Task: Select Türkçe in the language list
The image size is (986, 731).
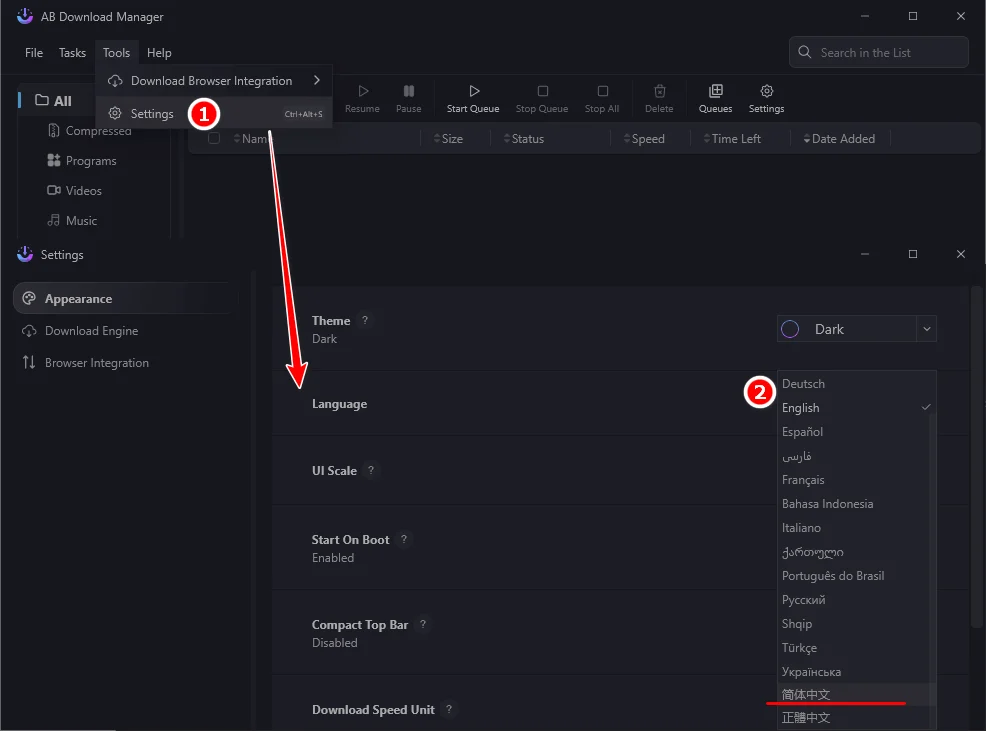Action: click(x=855, y=648)
